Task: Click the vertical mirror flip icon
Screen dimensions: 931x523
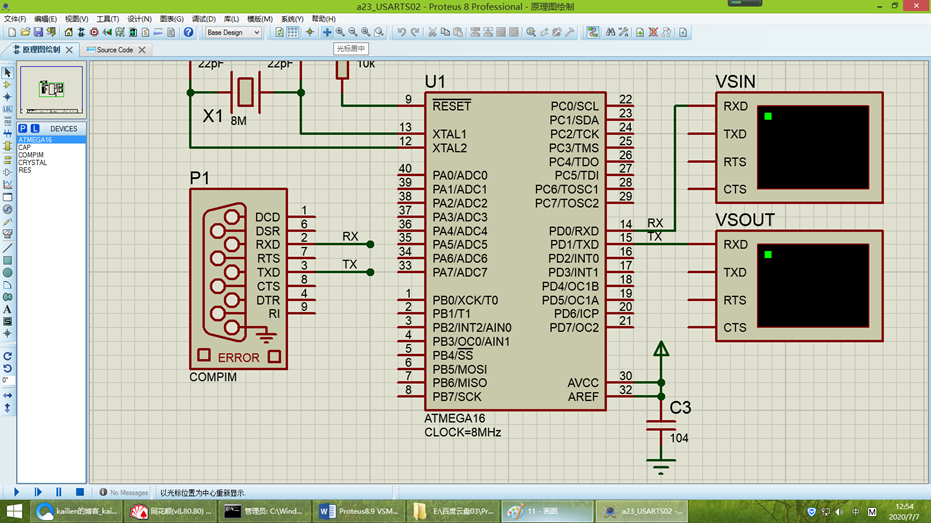Action: pos(7,408)
